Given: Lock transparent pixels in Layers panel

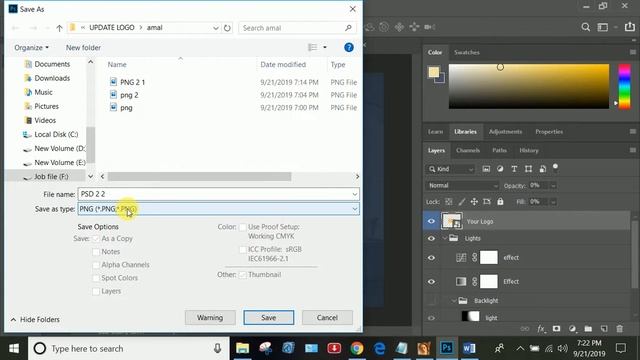Looking at the screenshot, I should (449, 202).
